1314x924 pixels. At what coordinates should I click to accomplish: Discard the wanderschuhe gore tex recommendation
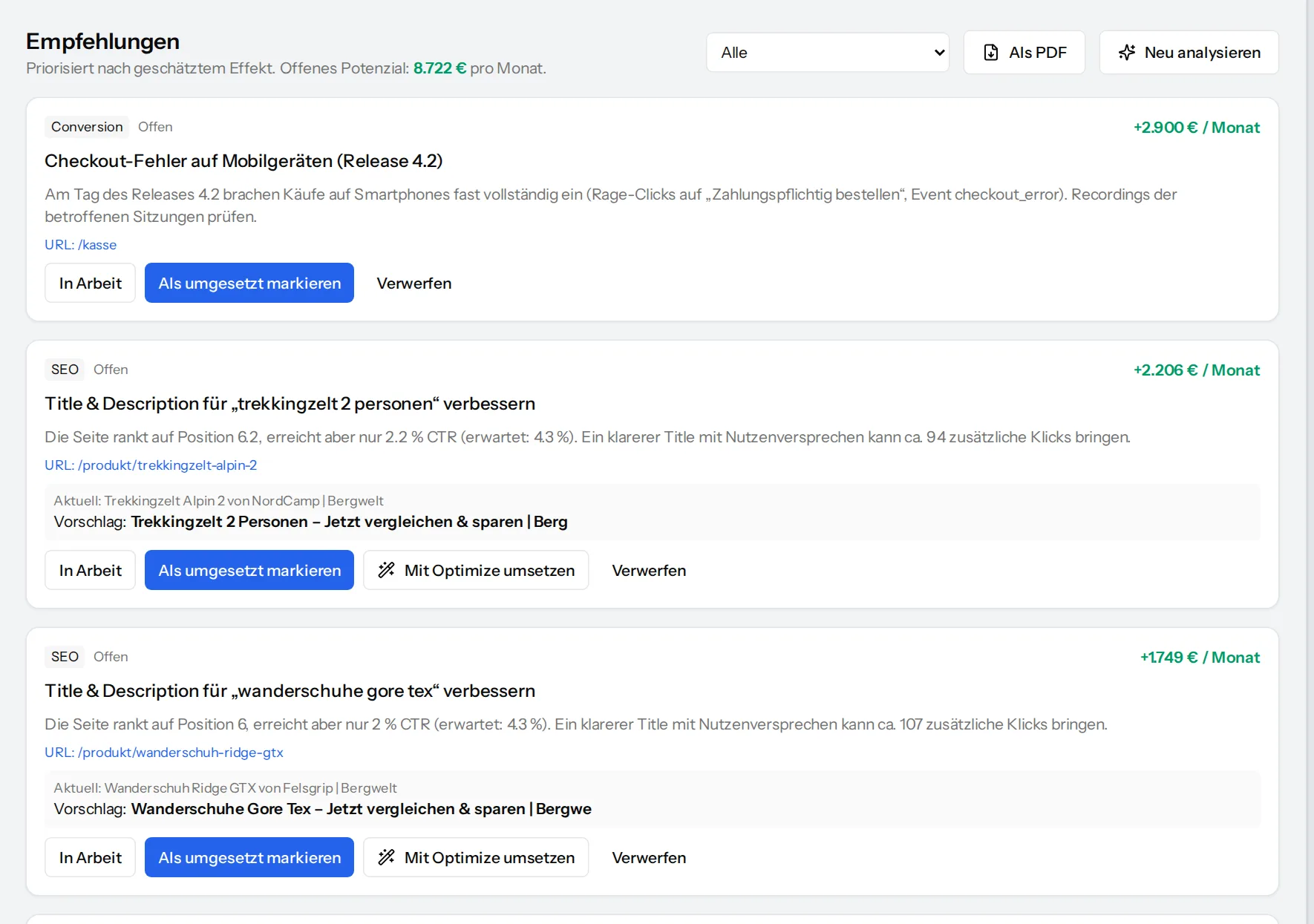(649, 857)
